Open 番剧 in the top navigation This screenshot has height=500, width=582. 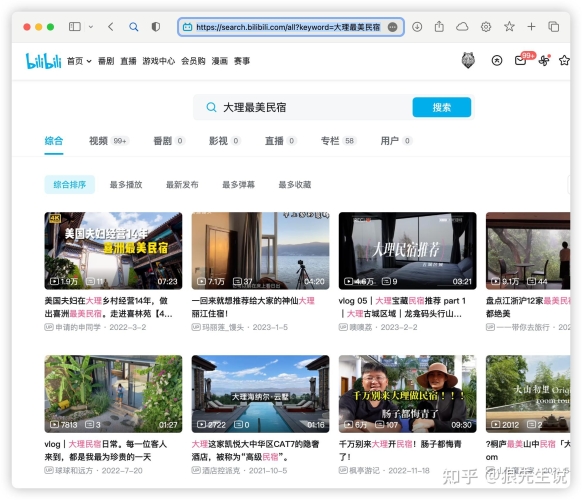[106, 61]
